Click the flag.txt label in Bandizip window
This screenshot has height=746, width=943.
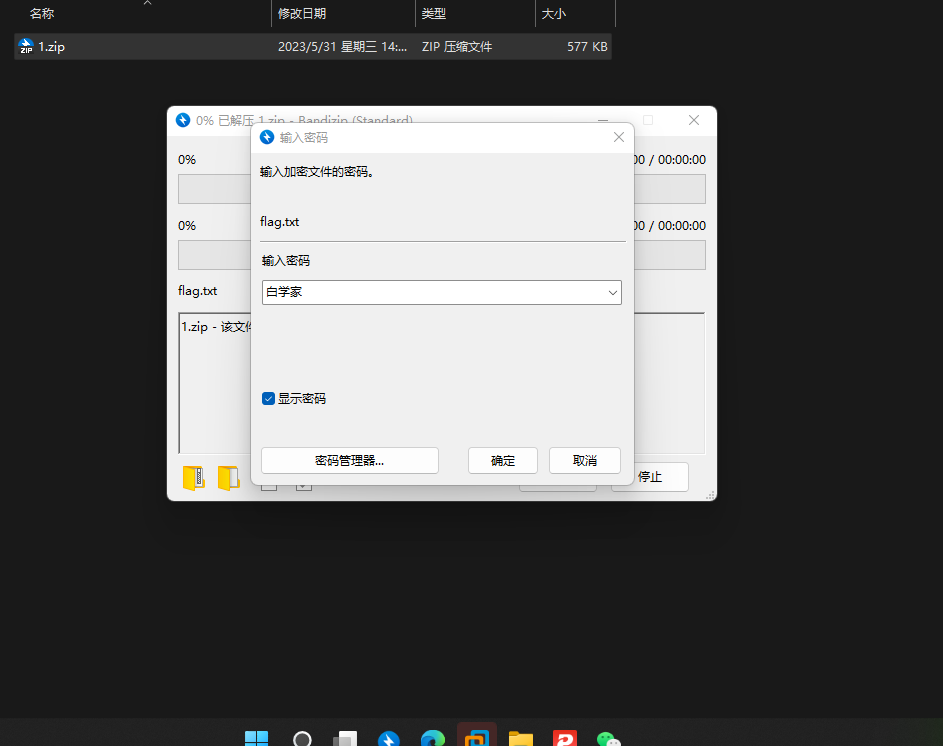point(197,291)
